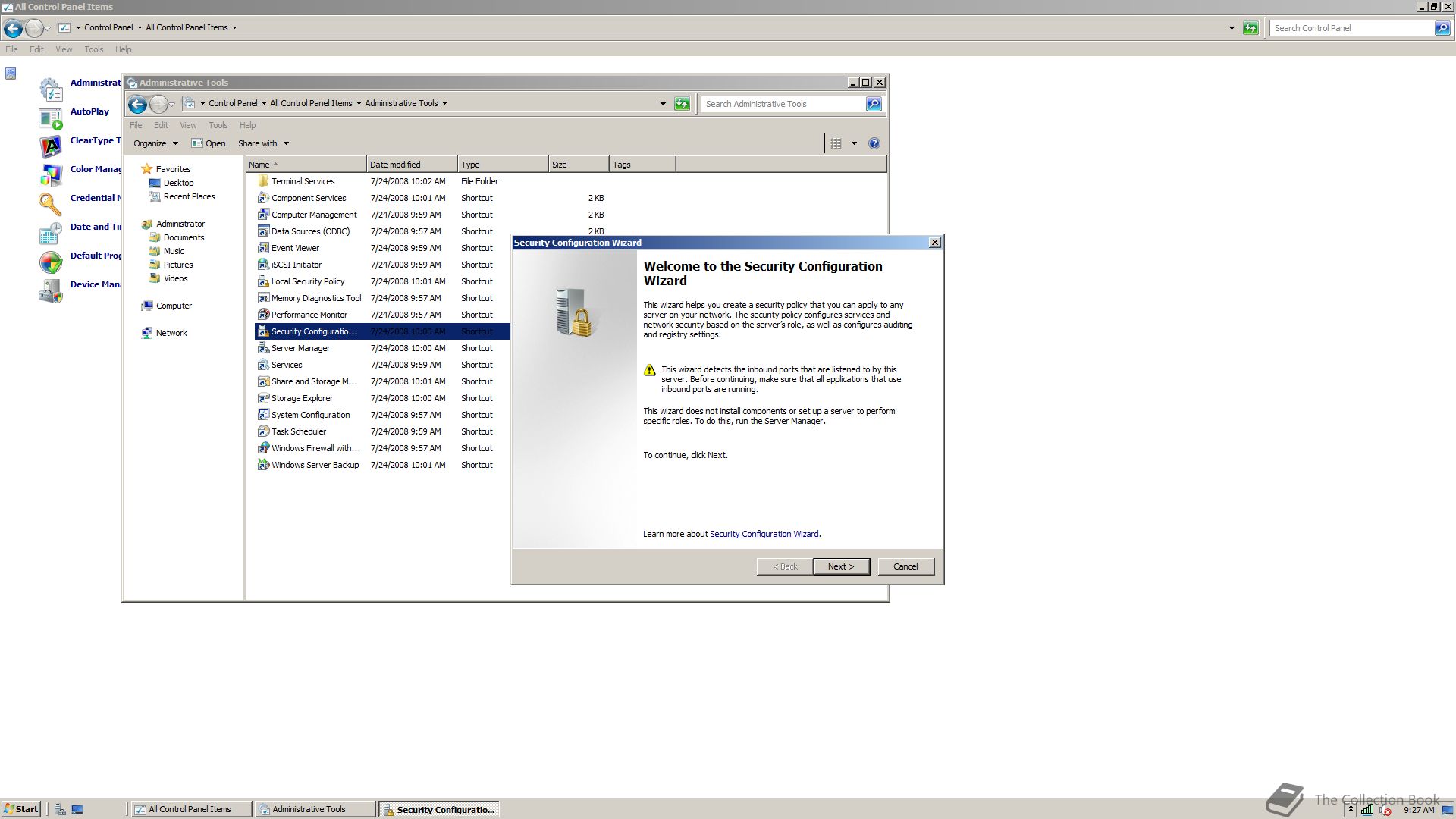The image size is (1456, 819).
Task: Click the iSCSI Initiator icon
Action: point(263,265)
